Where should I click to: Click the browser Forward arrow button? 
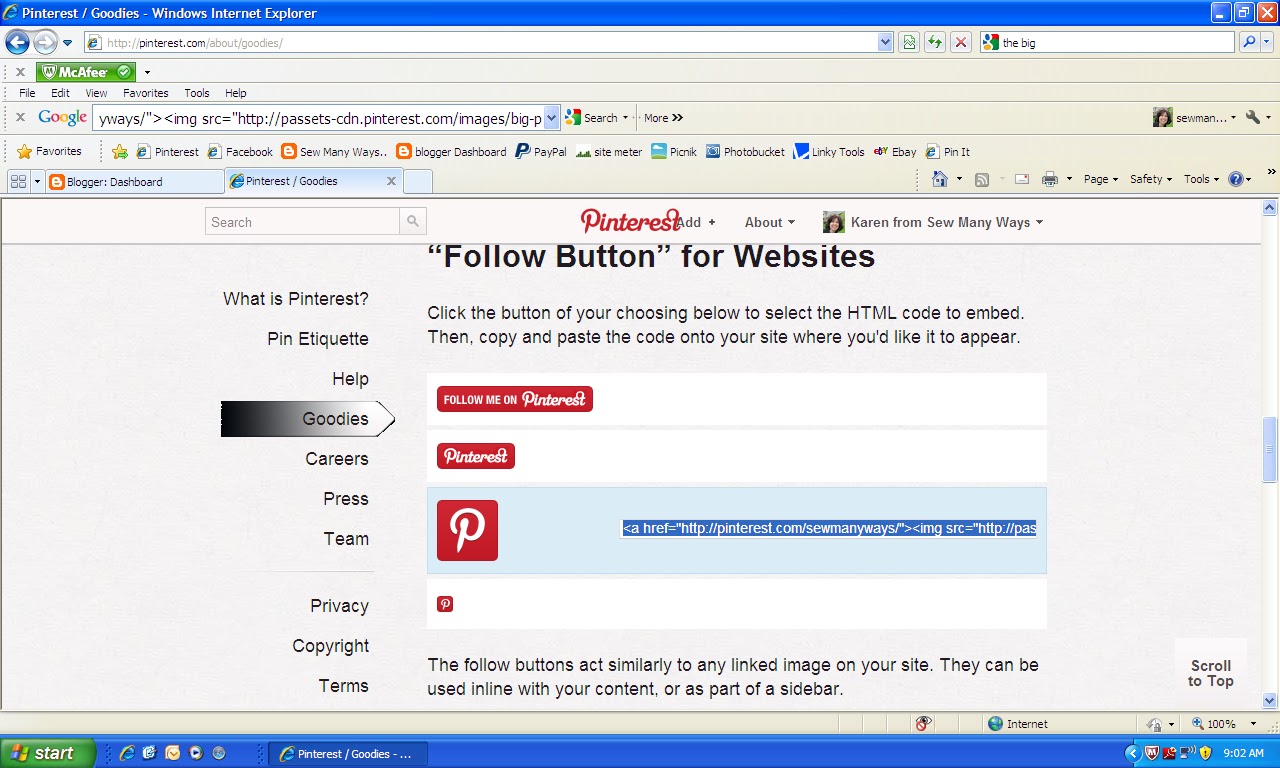[x=45, y=42]
